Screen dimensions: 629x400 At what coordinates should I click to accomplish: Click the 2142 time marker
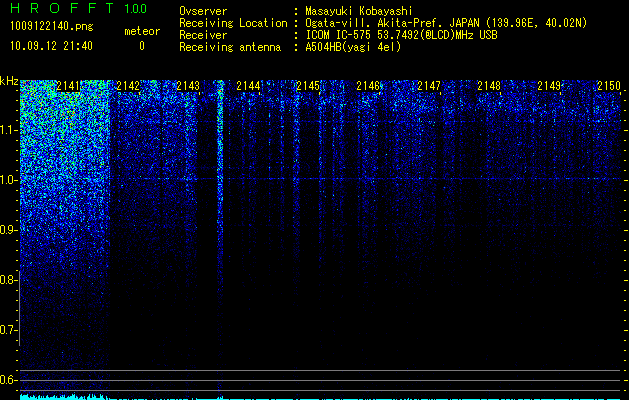pyautogui.click(x=128, y=86)
